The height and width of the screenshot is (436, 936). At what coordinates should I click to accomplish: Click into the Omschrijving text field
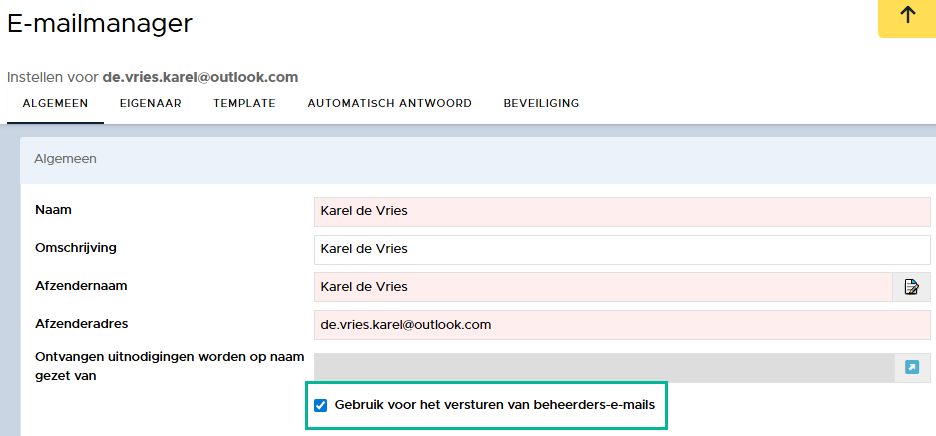coord(622,249)
